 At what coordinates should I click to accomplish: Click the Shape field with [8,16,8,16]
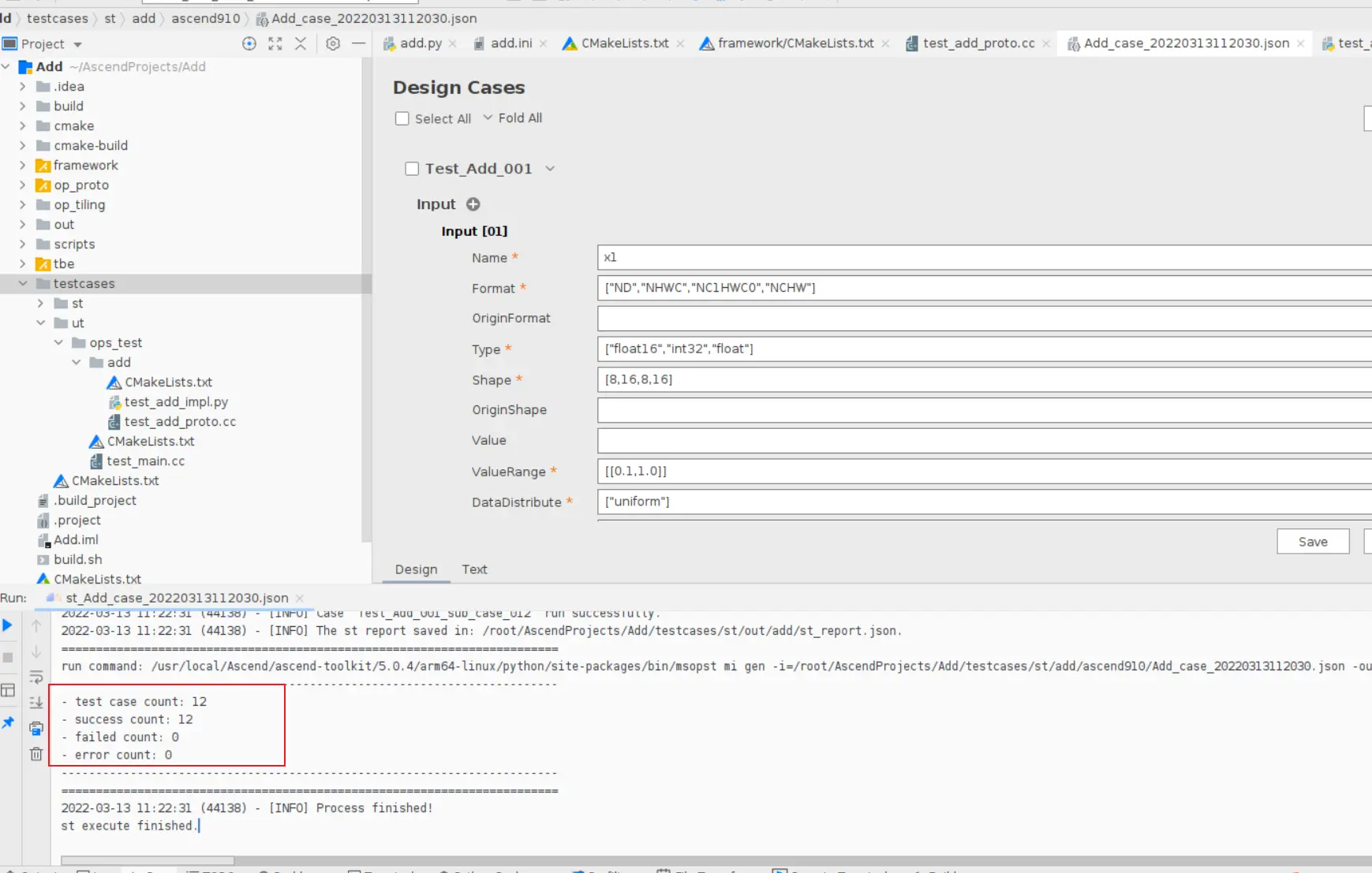(x=985, y=379)
